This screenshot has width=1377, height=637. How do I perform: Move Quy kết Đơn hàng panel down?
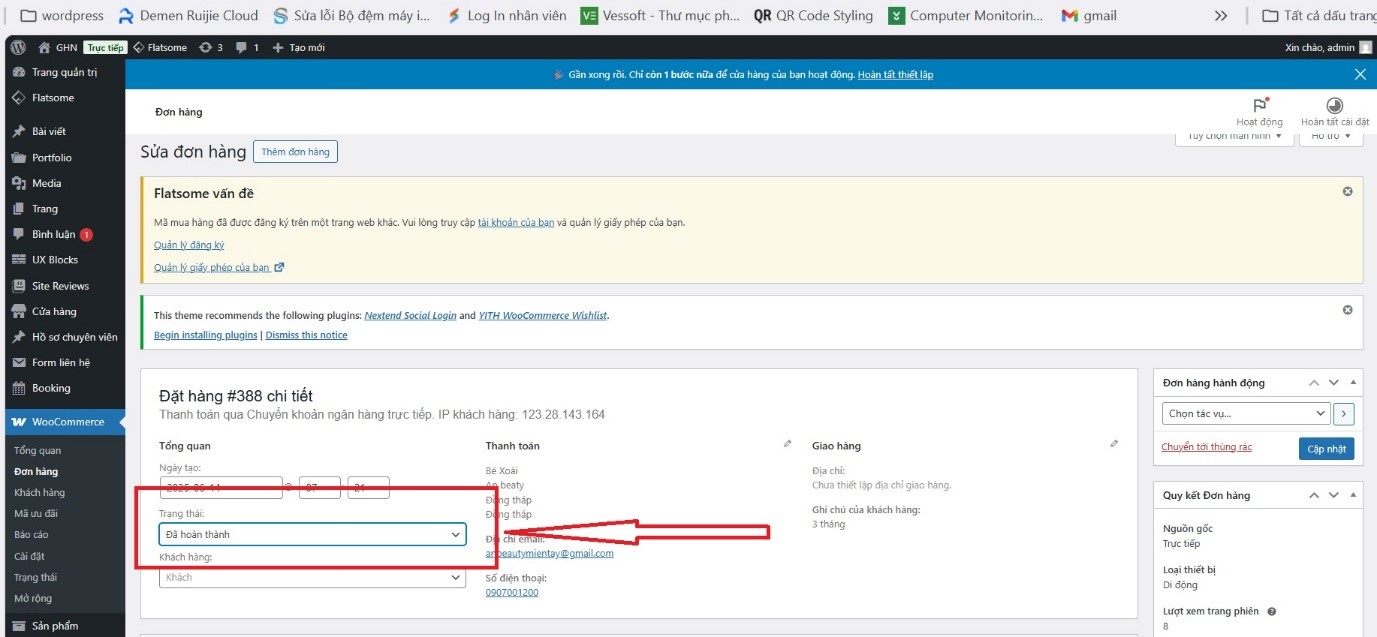pyautogui.click(x=1334, y=495)
